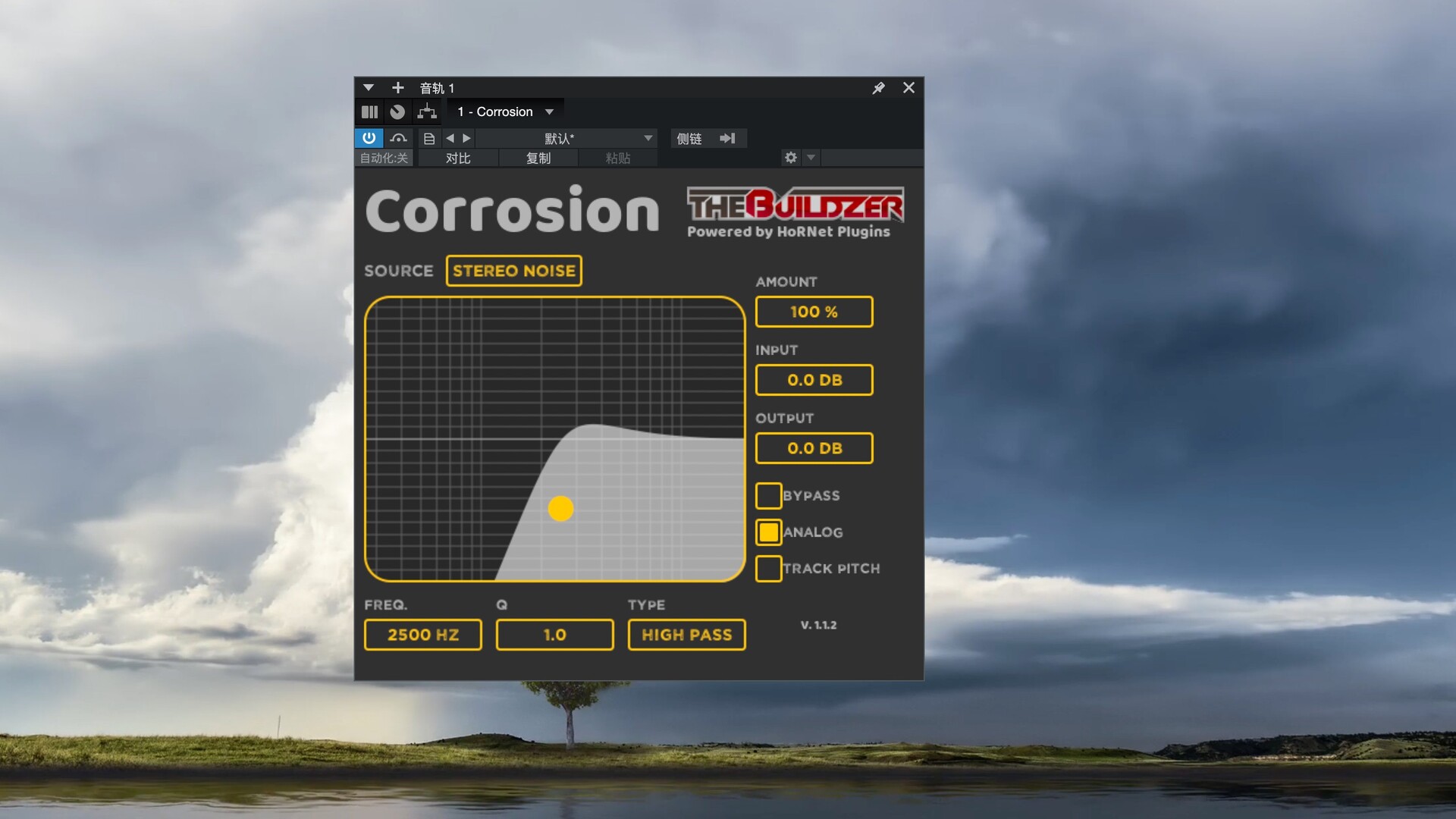Click the 2500 HZ frequency field
Screen dimensions: 1456x819
click(x=422, y=635)
